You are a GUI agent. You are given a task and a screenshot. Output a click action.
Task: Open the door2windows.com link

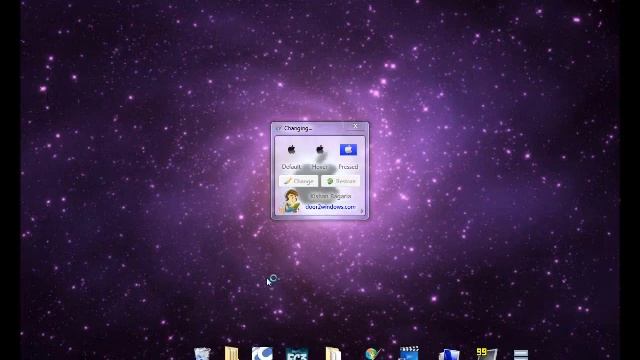330,207
